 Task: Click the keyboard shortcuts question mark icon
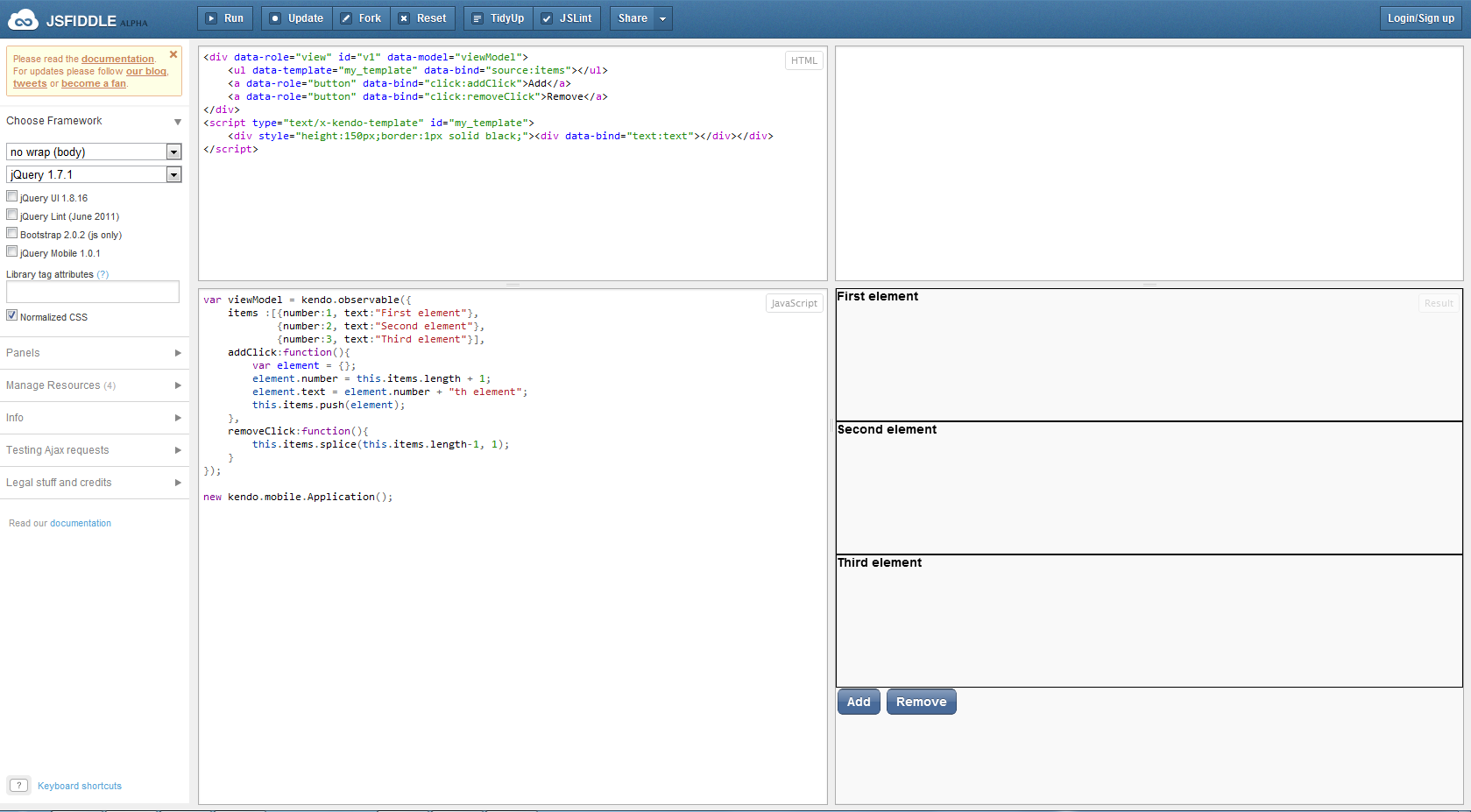point(18,786)
